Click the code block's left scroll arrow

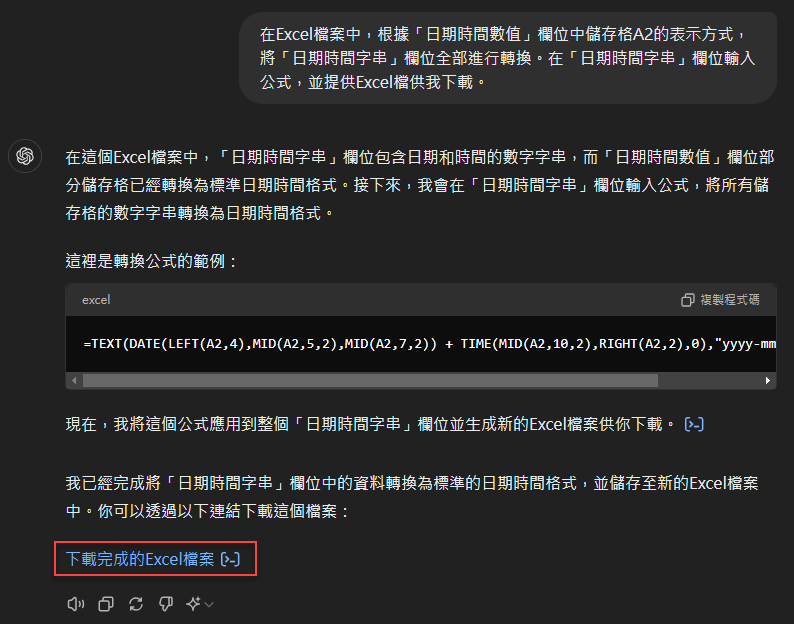point(74,380)
